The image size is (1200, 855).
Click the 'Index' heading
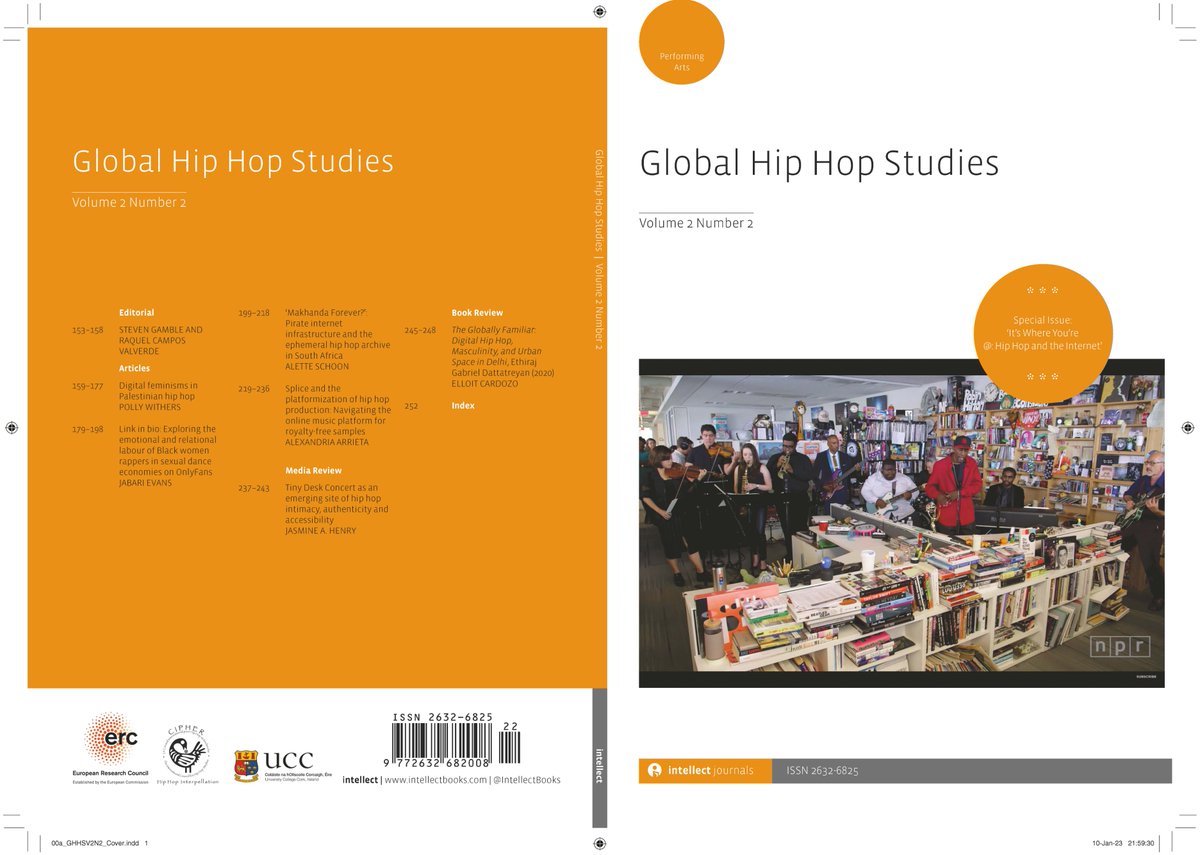coord(463,406)
